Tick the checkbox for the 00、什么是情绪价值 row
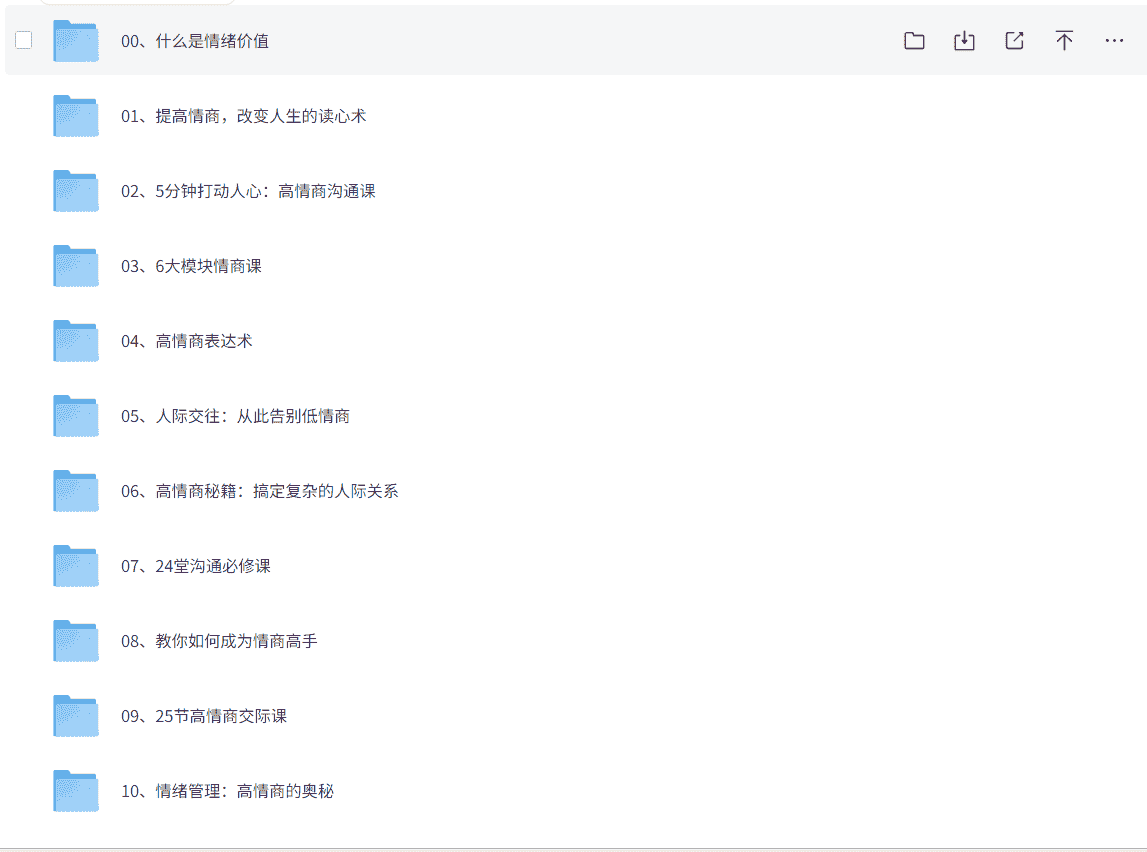 pyautogui.click(x=24, y=40)
